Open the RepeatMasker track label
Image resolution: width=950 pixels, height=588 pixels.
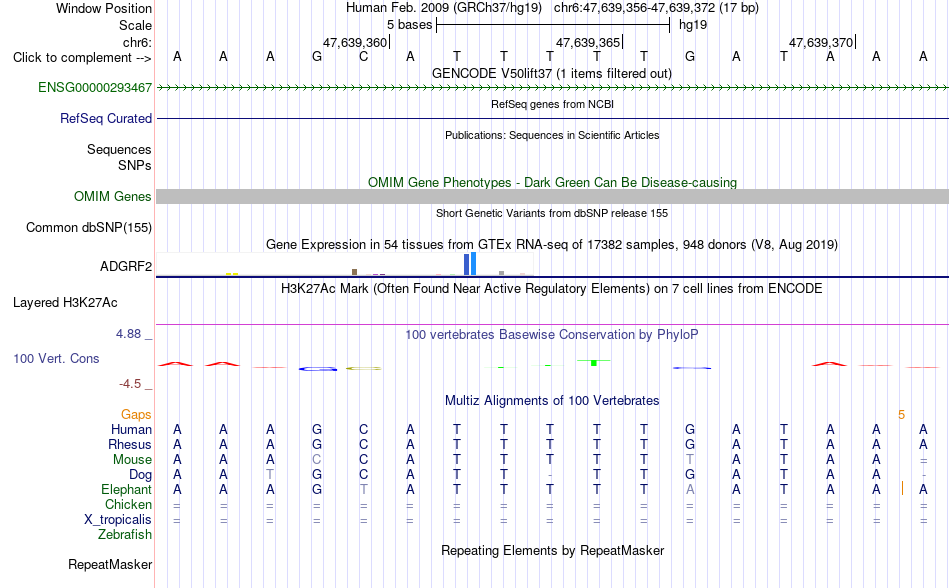point(110,564)
